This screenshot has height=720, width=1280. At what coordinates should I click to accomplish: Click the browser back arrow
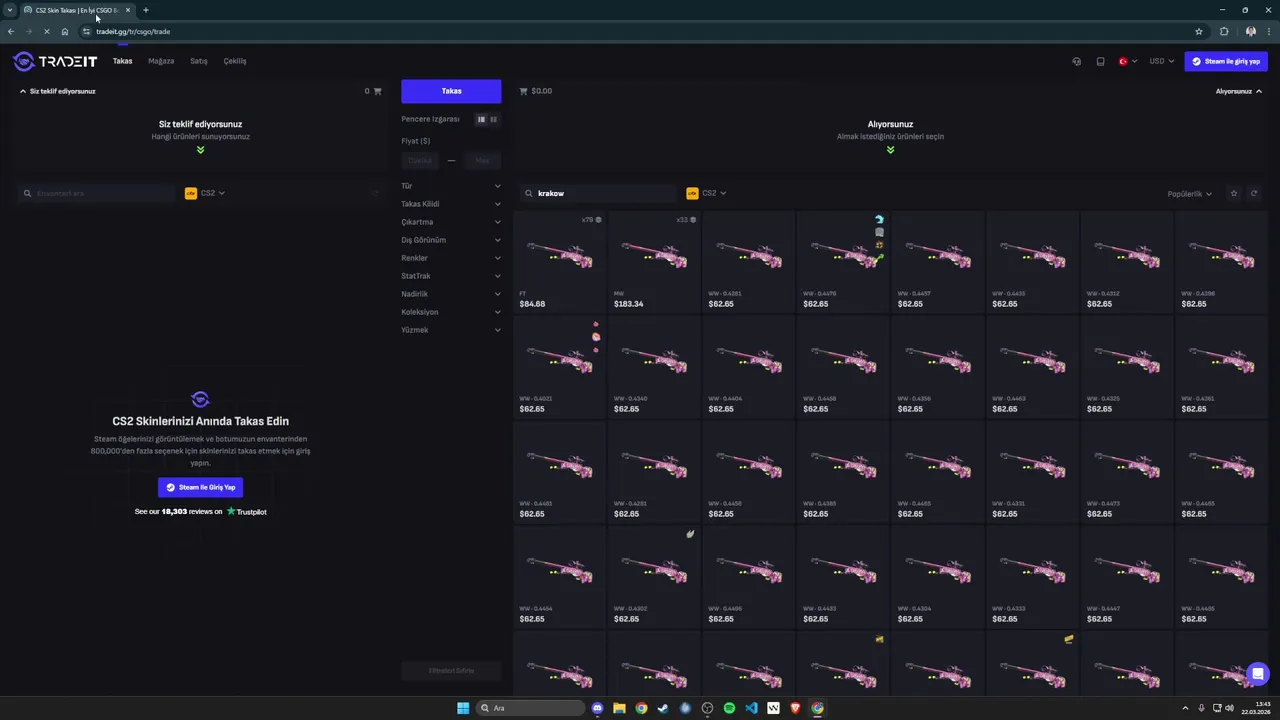11,31
